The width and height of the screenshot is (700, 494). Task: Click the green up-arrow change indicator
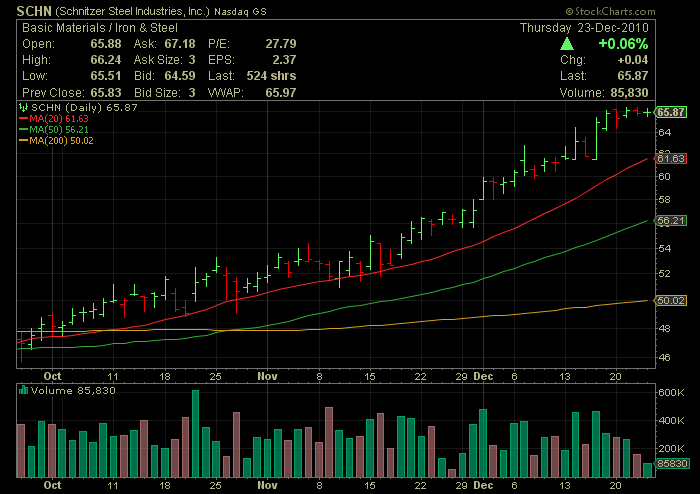pos(567,43)
